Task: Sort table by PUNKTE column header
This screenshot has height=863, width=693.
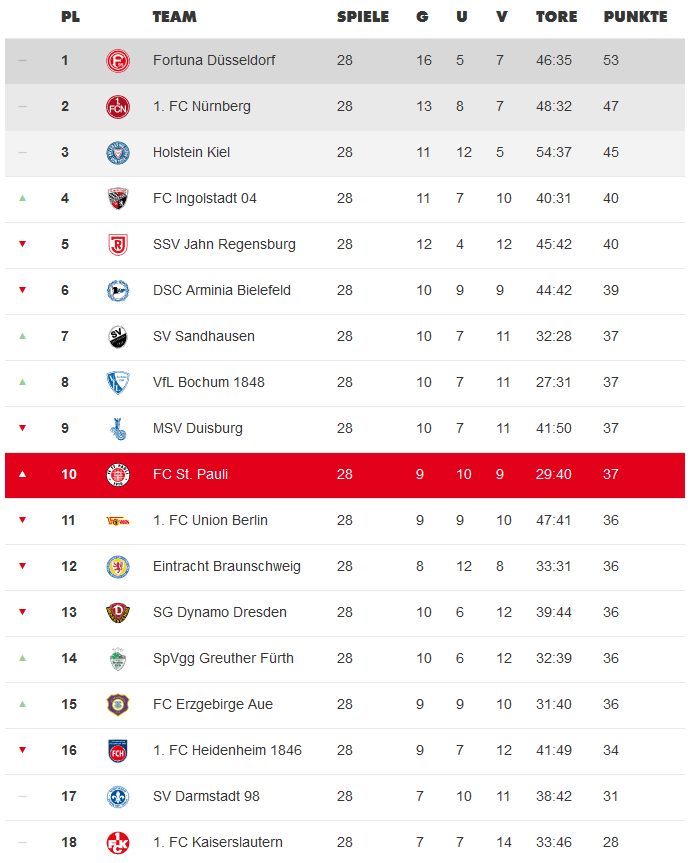Action: click(x=635, y=17)
